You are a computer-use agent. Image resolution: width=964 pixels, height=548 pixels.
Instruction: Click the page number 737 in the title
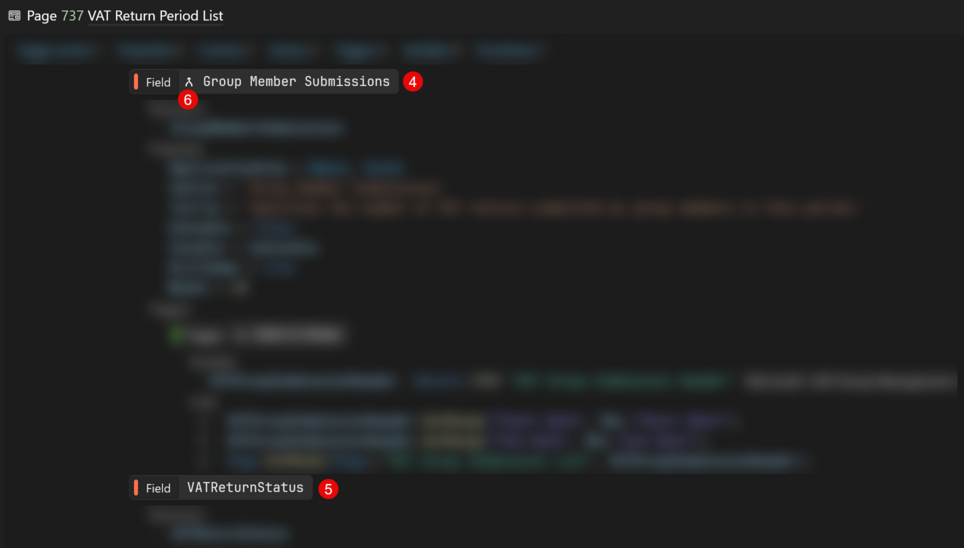72,16
